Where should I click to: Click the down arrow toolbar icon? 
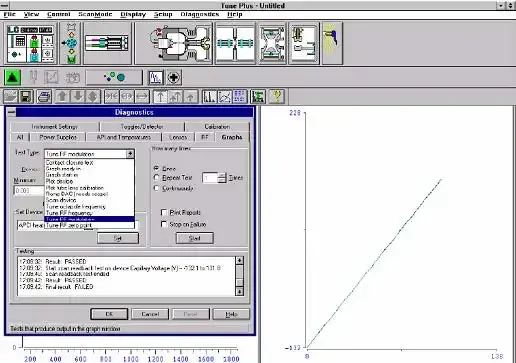tap(78, 97)
